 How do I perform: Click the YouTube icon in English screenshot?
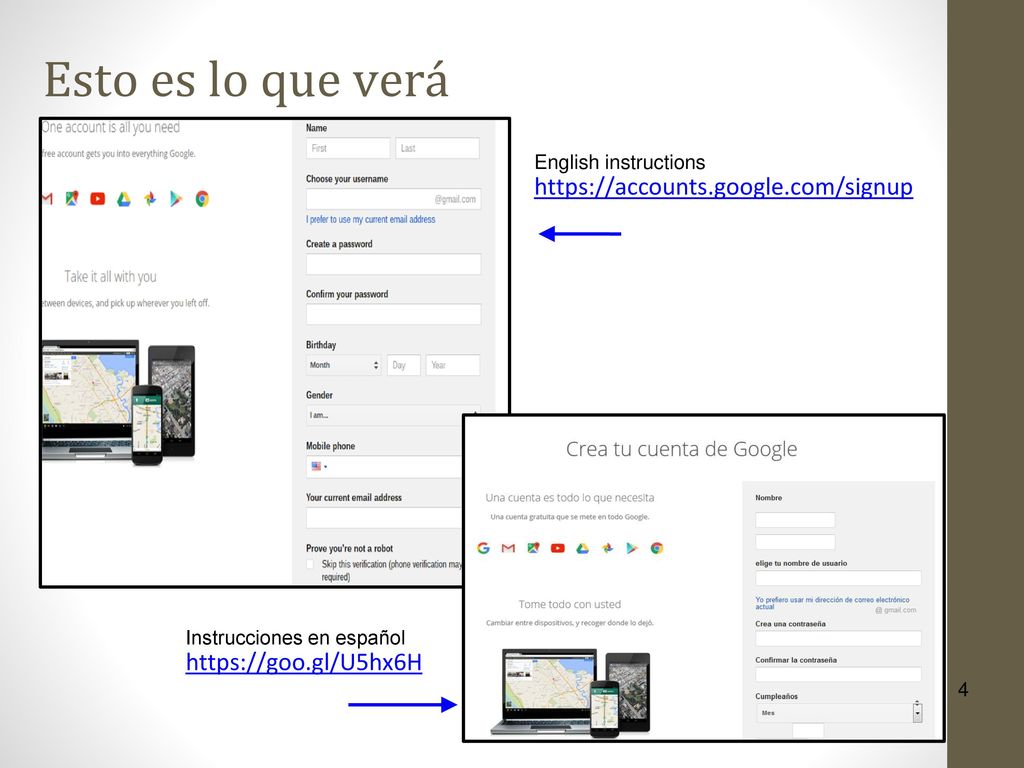pyautogui.click(x=97, y=199)
